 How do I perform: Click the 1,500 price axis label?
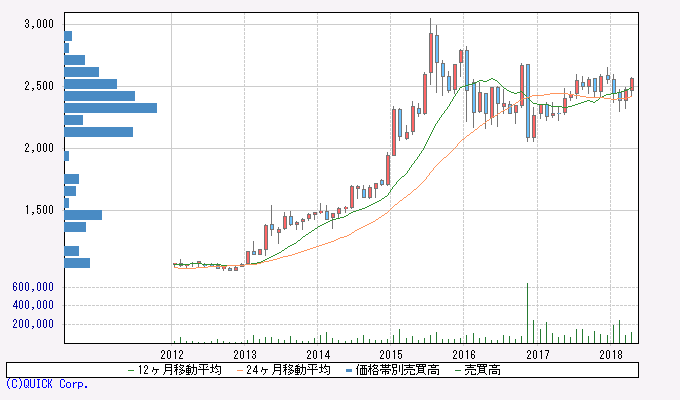pos(39,210)
